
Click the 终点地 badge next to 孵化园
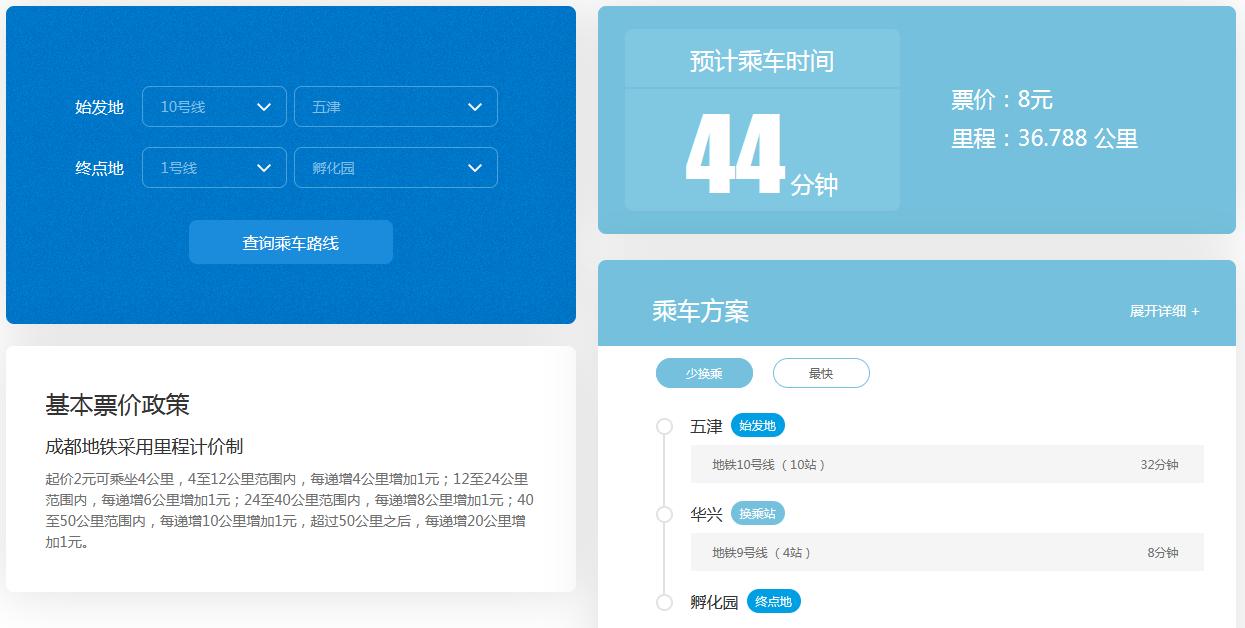tap(775, 601)
